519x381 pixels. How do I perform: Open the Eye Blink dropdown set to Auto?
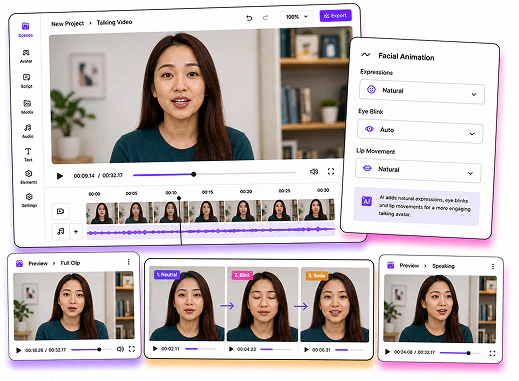coord(420,131)
